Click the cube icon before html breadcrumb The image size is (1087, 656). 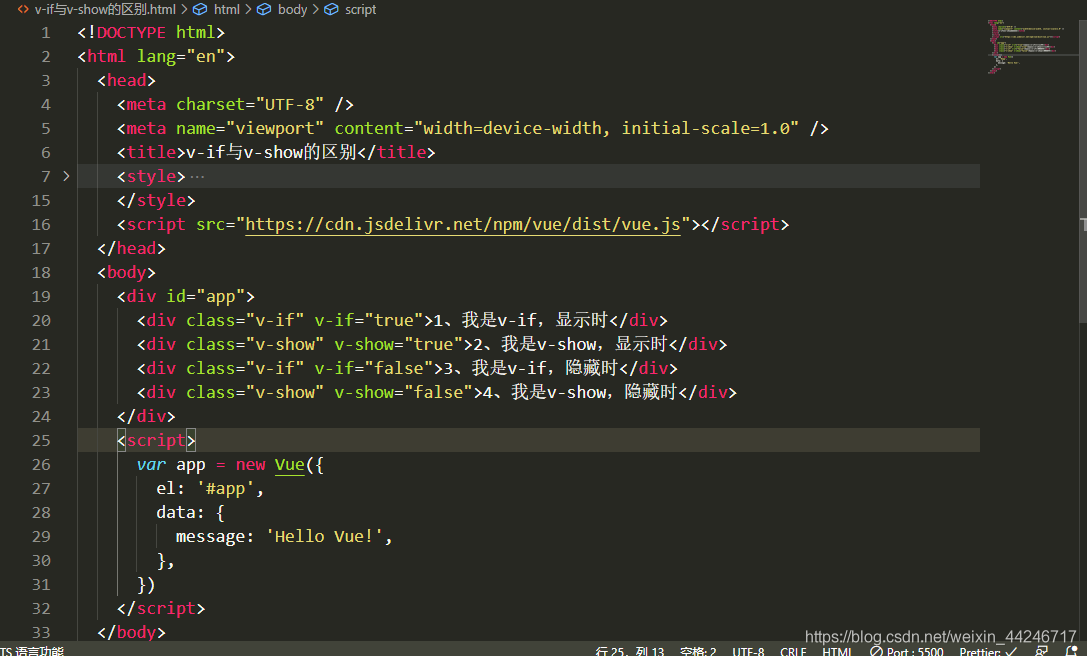coord(200,10)
